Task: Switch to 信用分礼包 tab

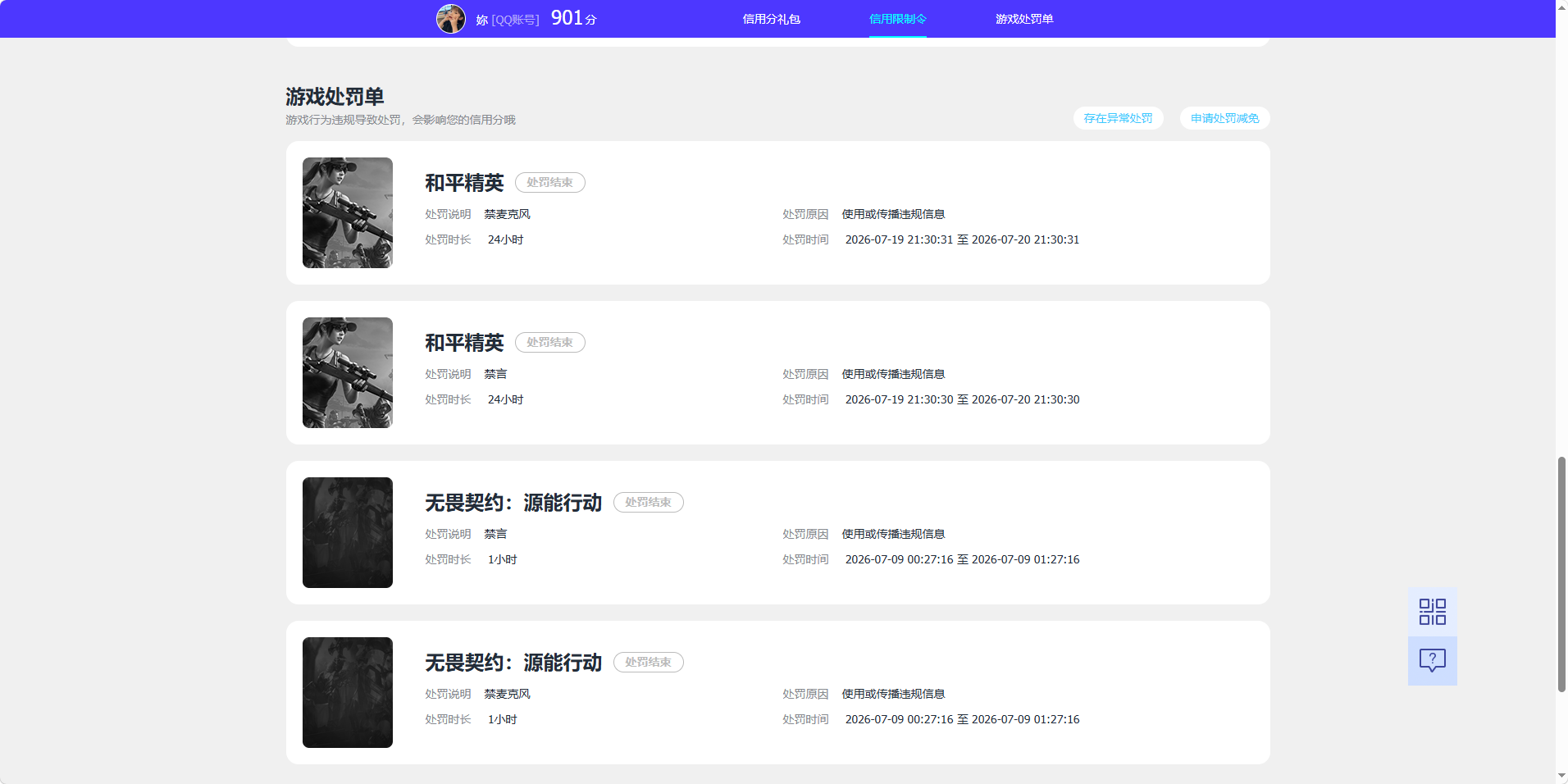Action: [x=771, y=19]
